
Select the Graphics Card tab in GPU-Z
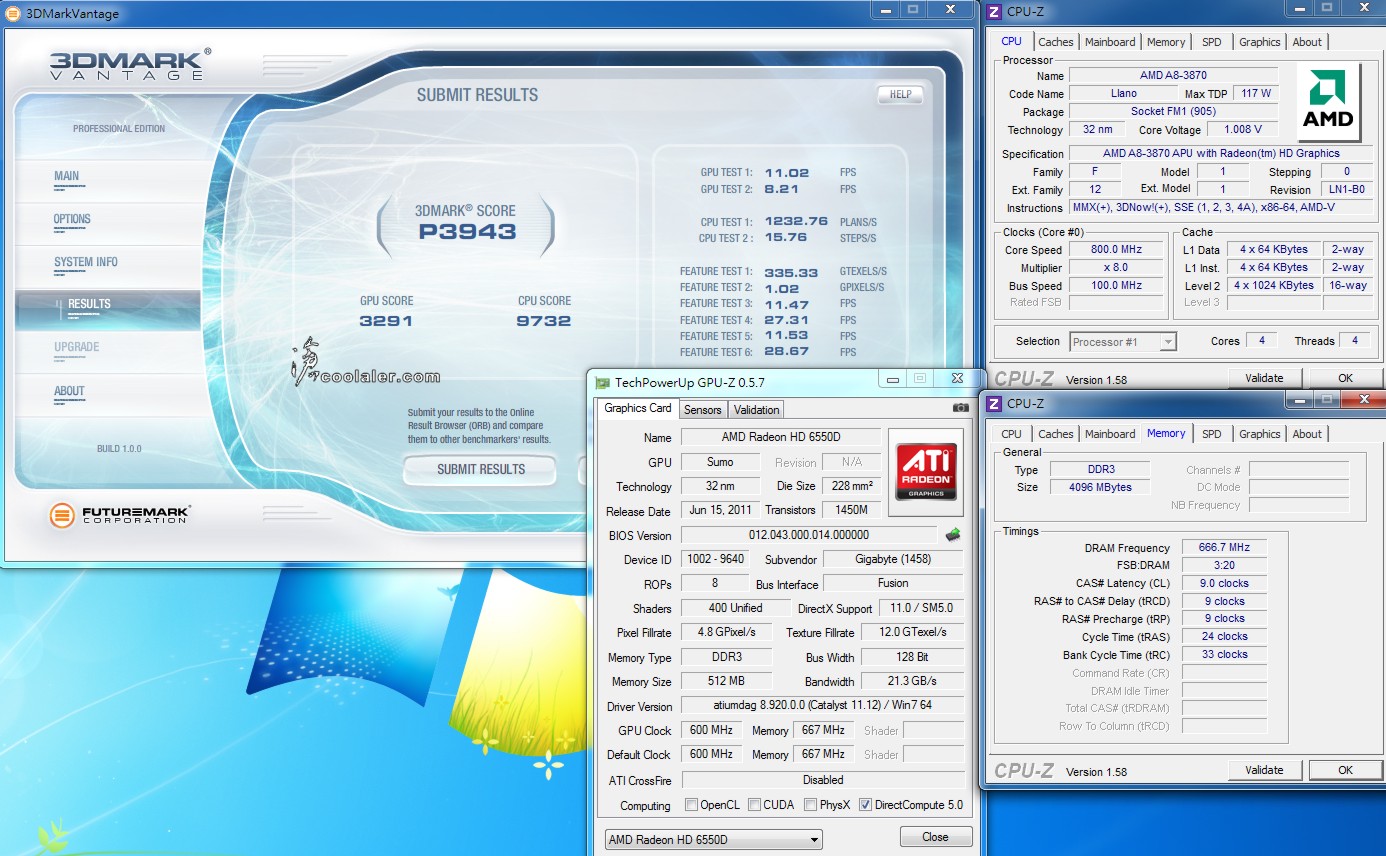click(638, 408)
